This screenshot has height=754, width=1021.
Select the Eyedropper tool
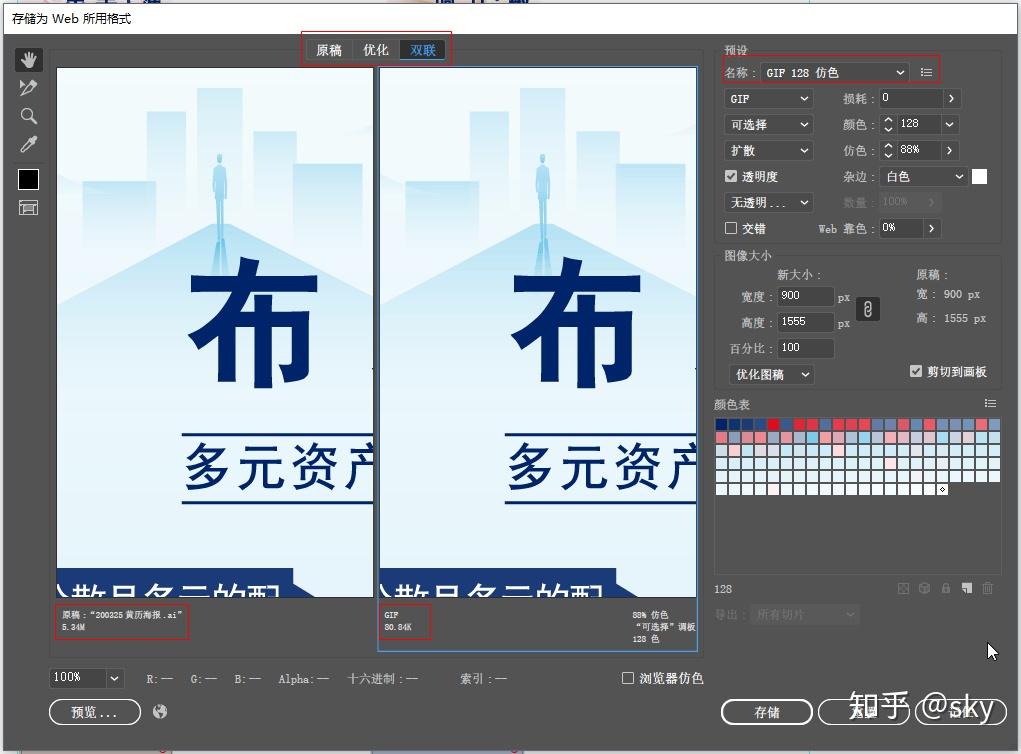pos(29,144)
